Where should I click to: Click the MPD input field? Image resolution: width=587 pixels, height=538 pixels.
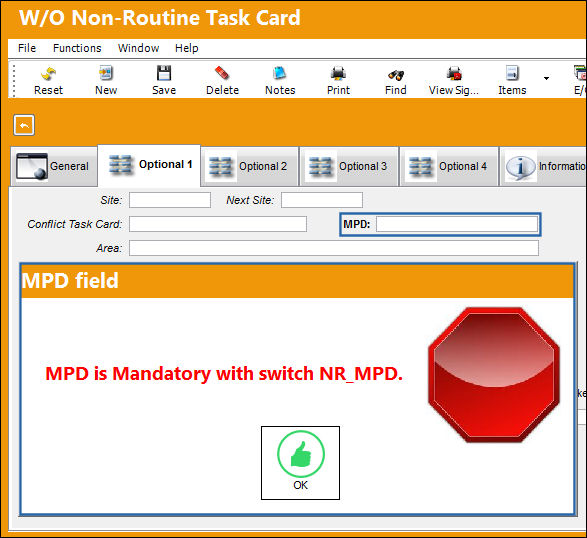click(x=457, y=224)
